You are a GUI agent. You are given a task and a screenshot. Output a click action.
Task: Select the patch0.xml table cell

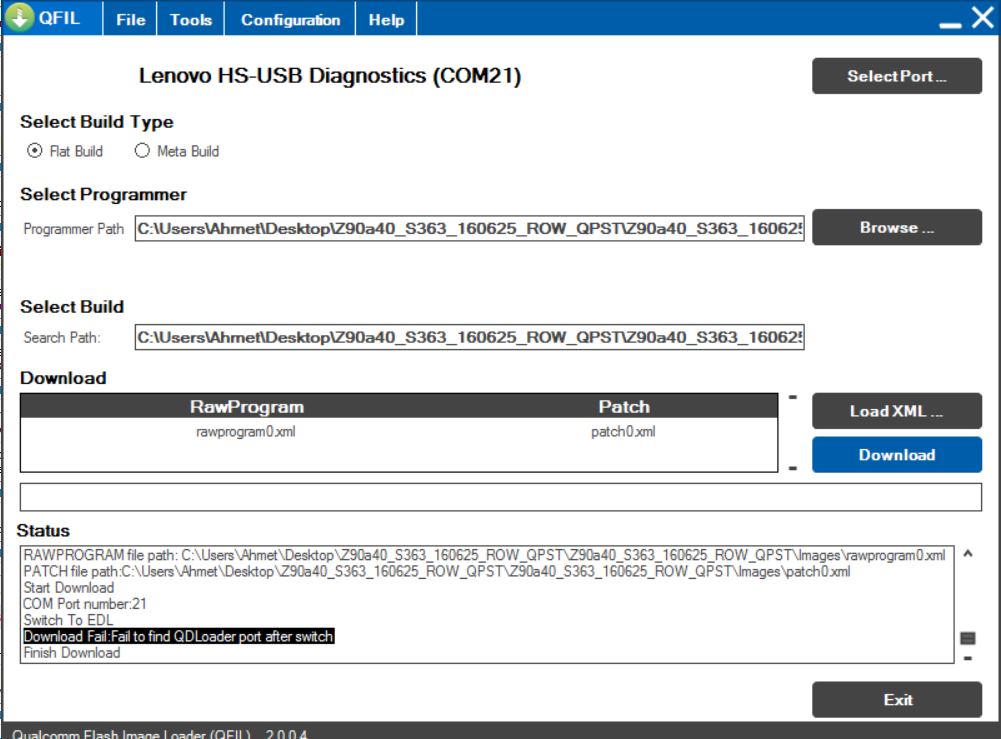[x=623, y=432]
